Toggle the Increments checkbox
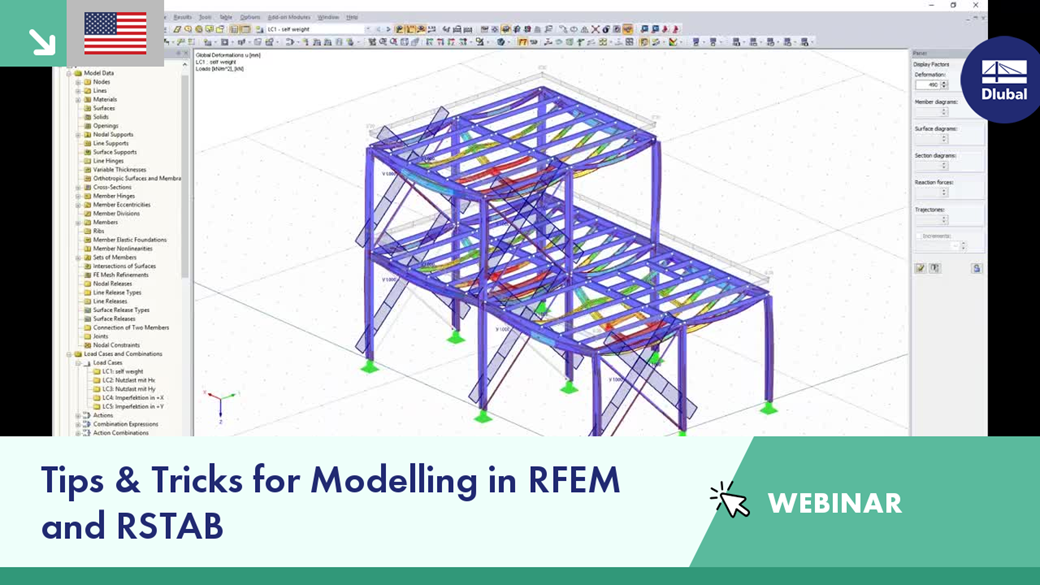1040x585 pixels. (919, 236)
